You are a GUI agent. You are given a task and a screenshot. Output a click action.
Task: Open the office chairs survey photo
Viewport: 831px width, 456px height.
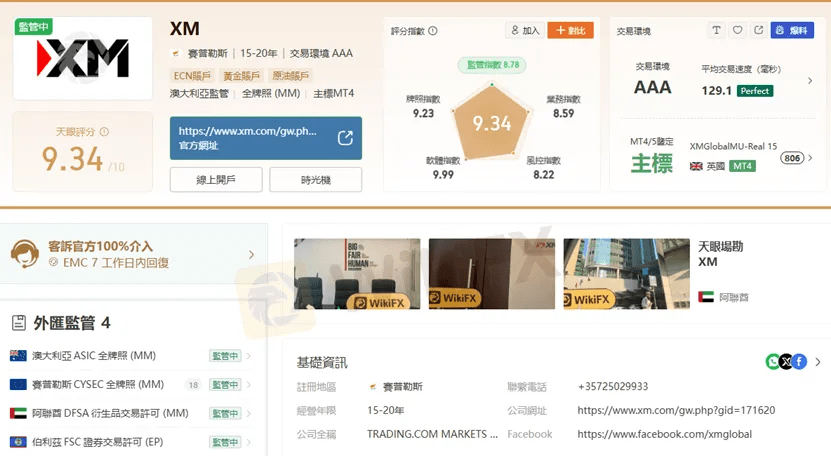[x=357, y=274]
